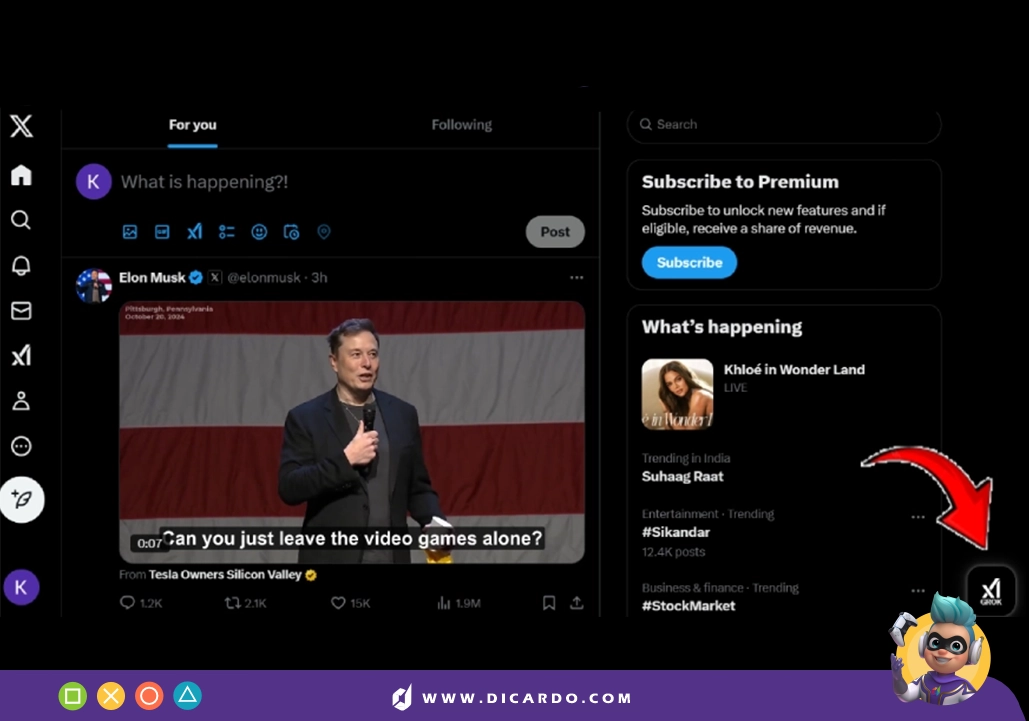Reply to Elon Musk's post
Screen dimensions: 1029x721
click(x=141, y=603)
